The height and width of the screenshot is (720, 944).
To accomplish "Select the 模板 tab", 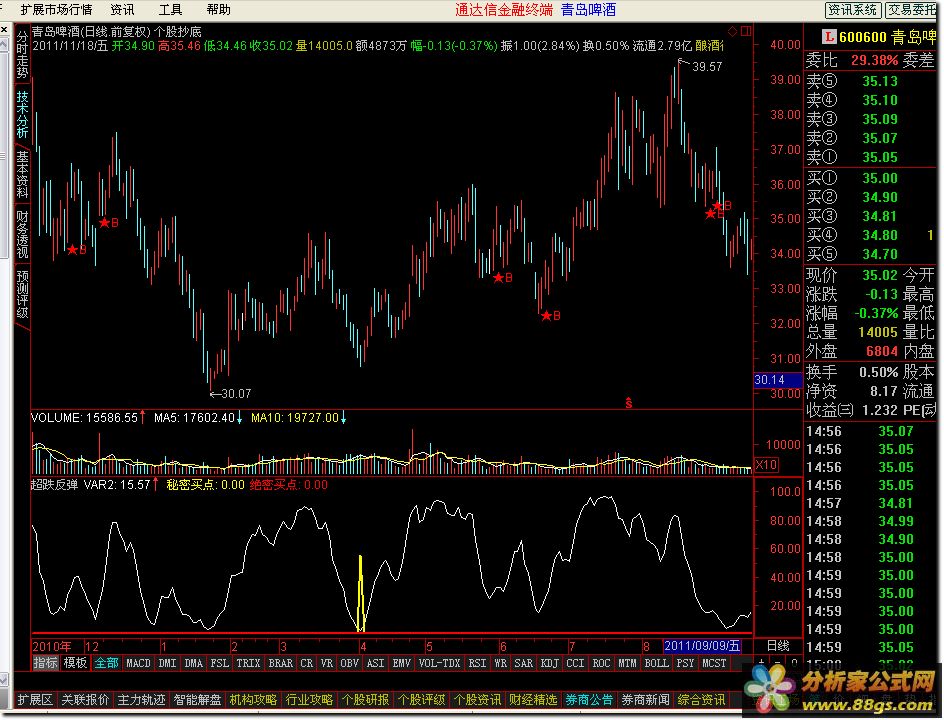I will coord(75,663).
